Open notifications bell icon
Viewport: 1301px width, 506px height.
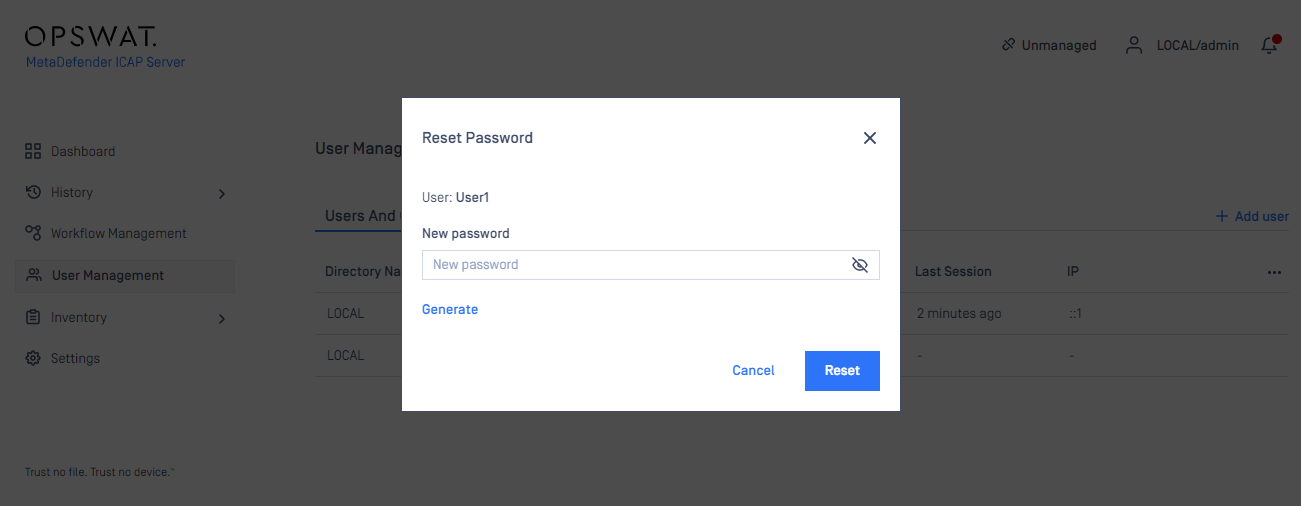point(1270,45)
